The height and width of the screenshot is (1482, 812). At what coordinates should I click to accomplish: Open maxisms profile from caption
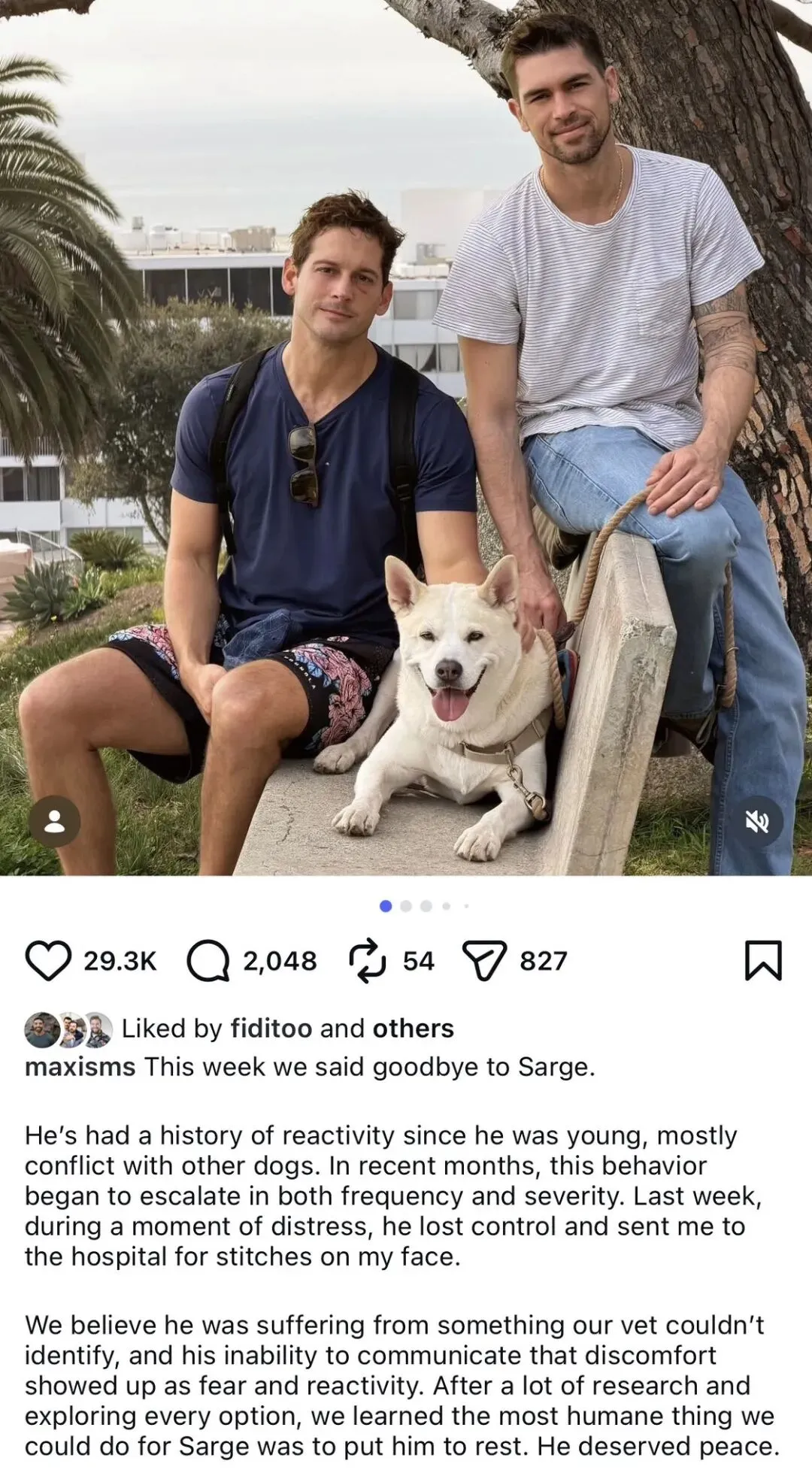[x=80, y=1067]
